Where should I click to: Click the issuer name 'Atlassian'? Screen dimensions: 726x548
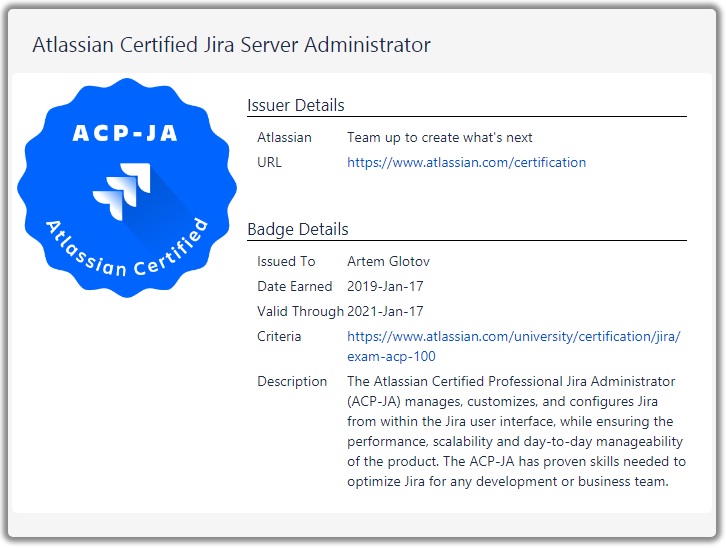[x=284, y=137]
